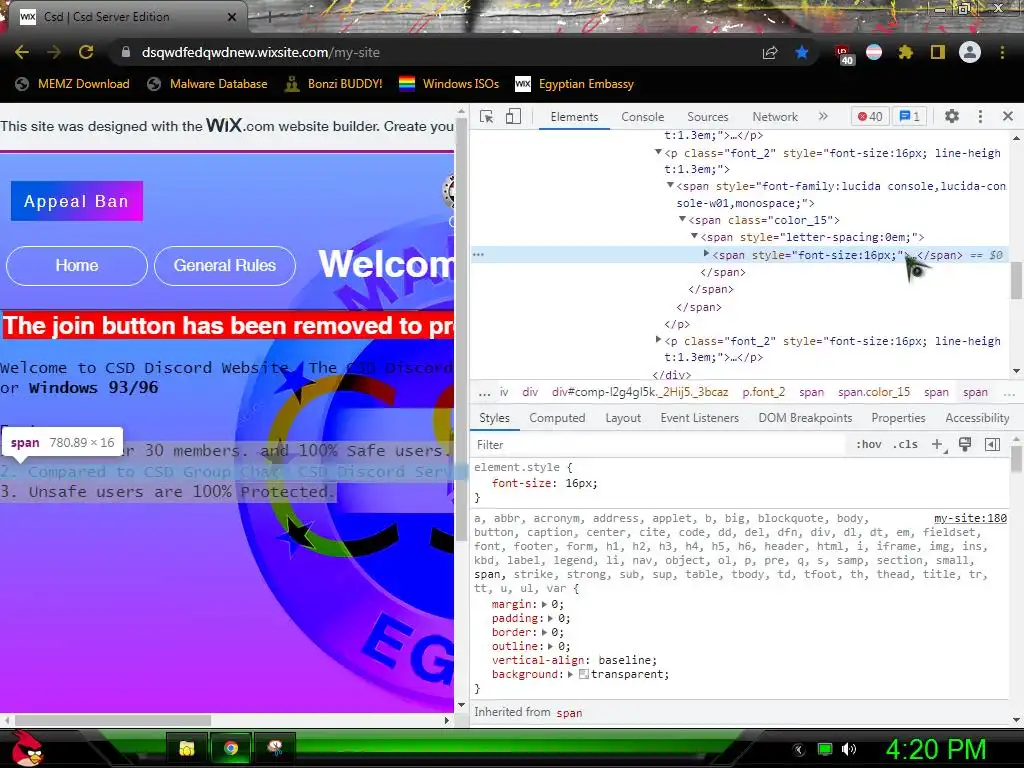Open the uBlock extension icon showing 40
1024x768 pixels.
pos(844,54)
